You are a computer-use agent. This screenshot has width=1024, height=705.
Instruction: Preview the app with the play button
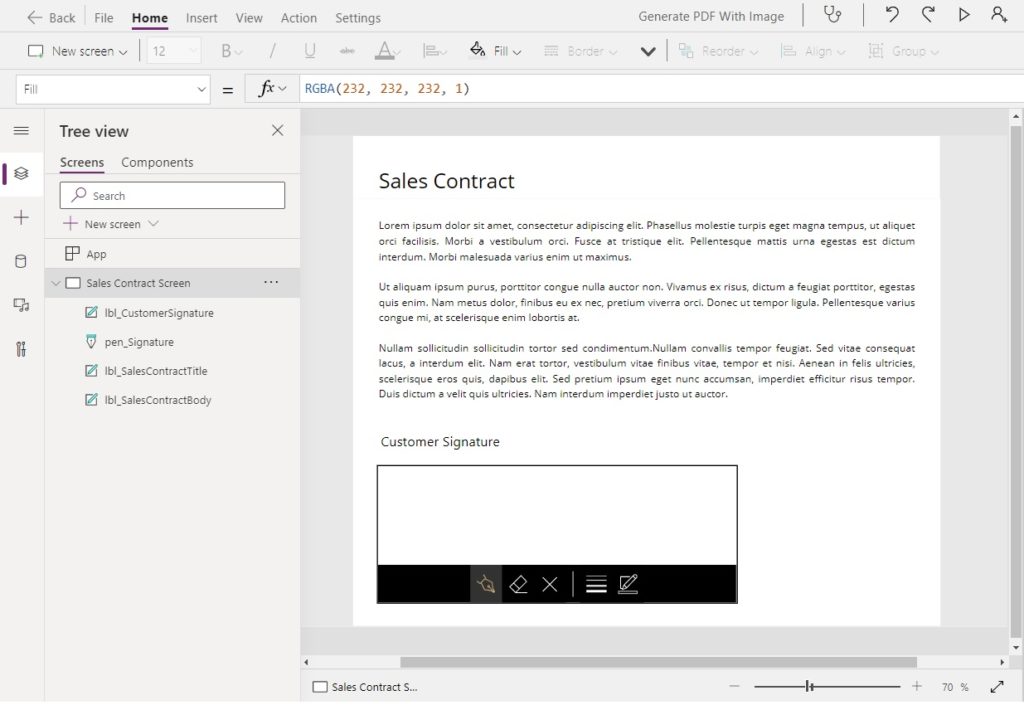[963, 16]
